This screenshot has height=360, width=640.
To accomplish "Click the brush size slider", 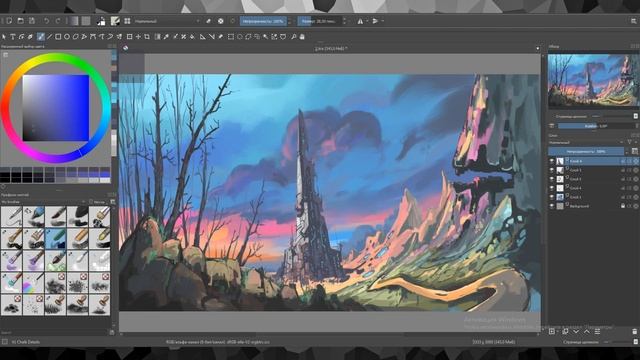I will point(320,21).
